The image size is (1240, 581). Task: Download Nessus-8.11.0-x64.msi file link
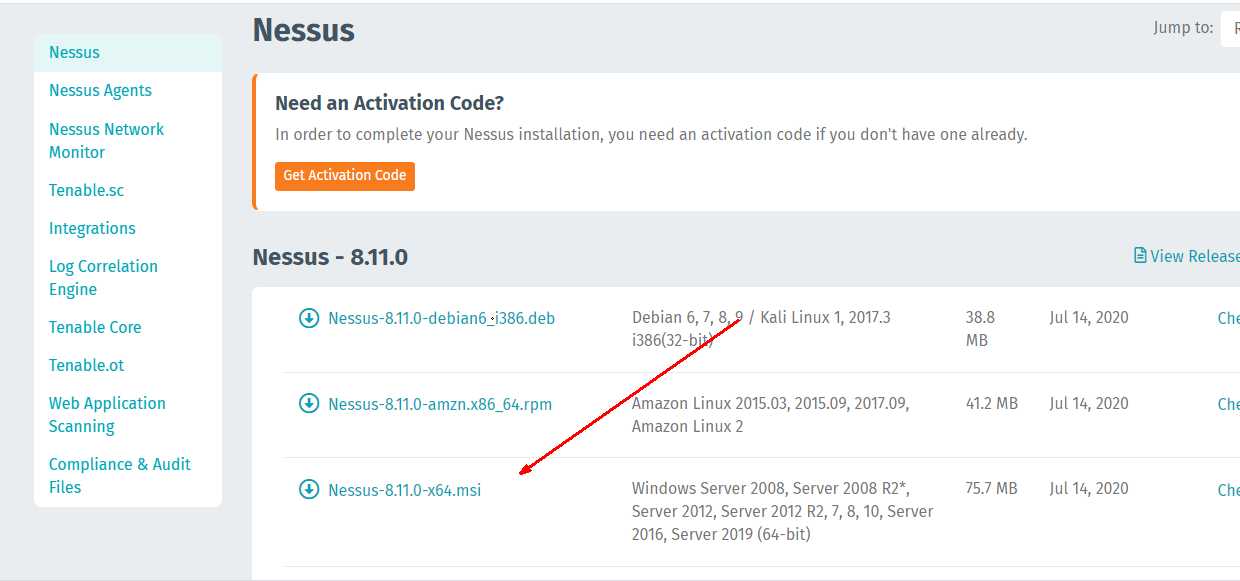point(405,490)
